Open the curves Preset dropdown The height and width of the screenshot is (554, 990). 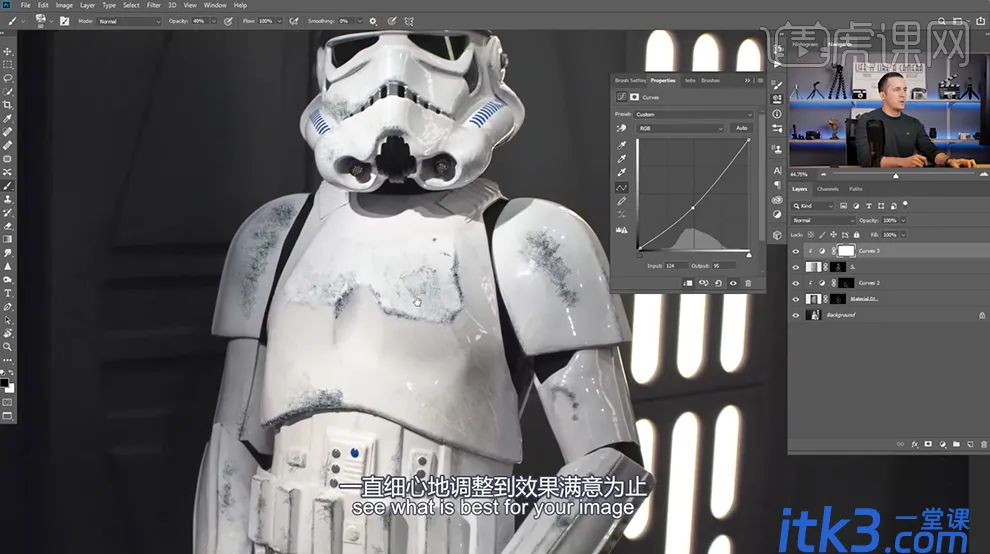(693, 114)
